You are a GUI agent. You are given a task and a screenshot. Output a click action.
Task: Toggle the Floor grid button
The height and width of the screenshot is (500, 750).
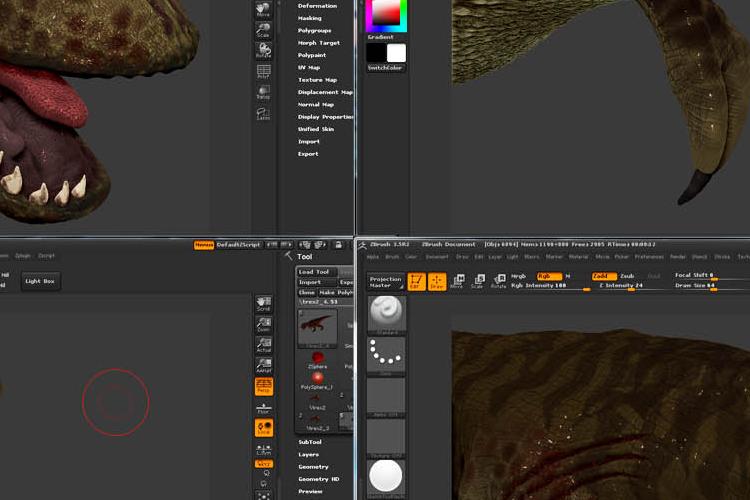264,407
